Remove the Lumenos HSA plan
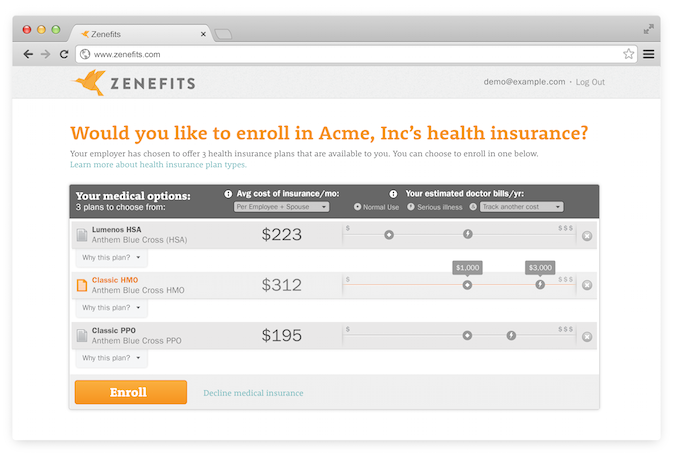Image resolution: width=675 pixels, height=453 pixels. tap(587, 236)
